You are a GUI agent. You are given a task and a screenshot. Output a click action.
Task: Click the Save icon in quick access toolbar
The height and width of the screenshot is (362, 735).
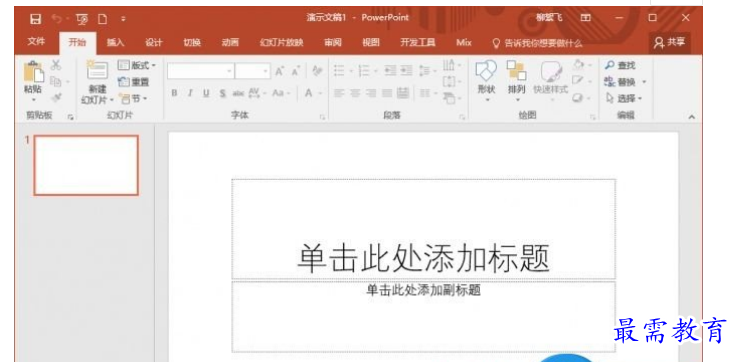click(x=35, y=19)
